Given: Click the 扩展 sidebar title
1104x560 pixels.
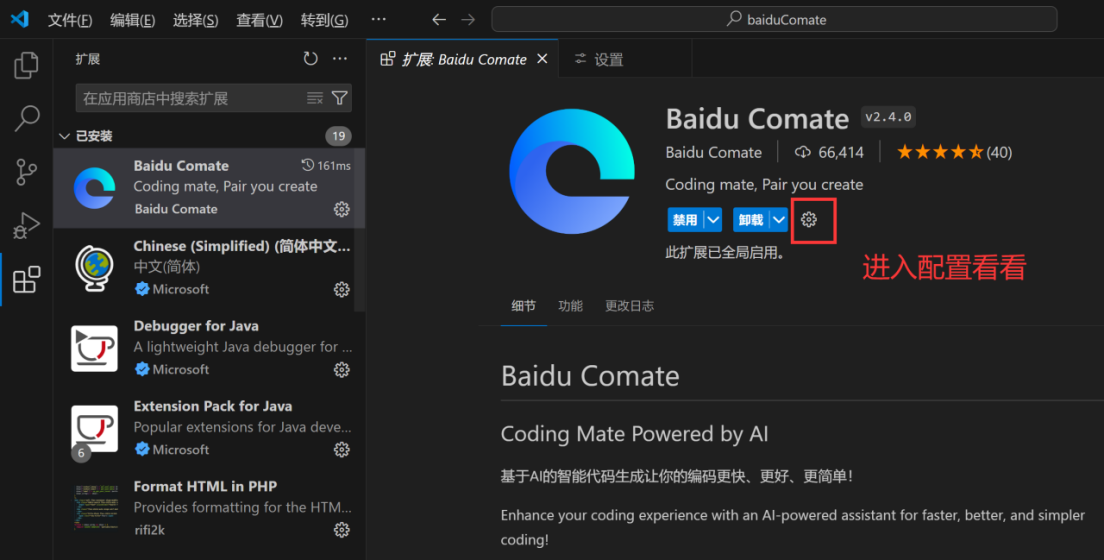Looking at the screenshot, I should tap(88, 59).
